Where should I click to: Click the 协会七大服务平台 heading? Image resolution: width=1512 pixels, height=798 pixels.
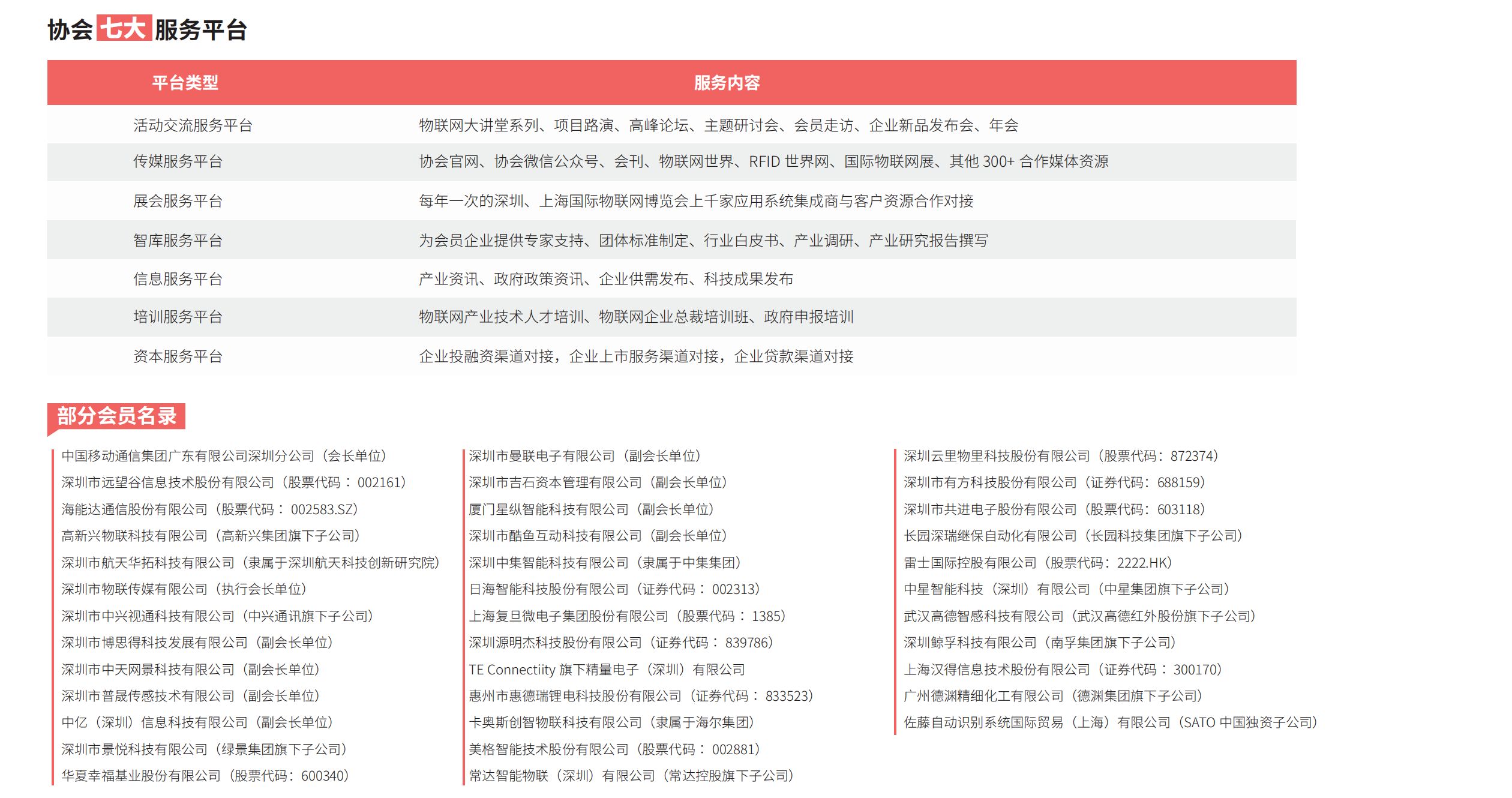coord(147,29)
